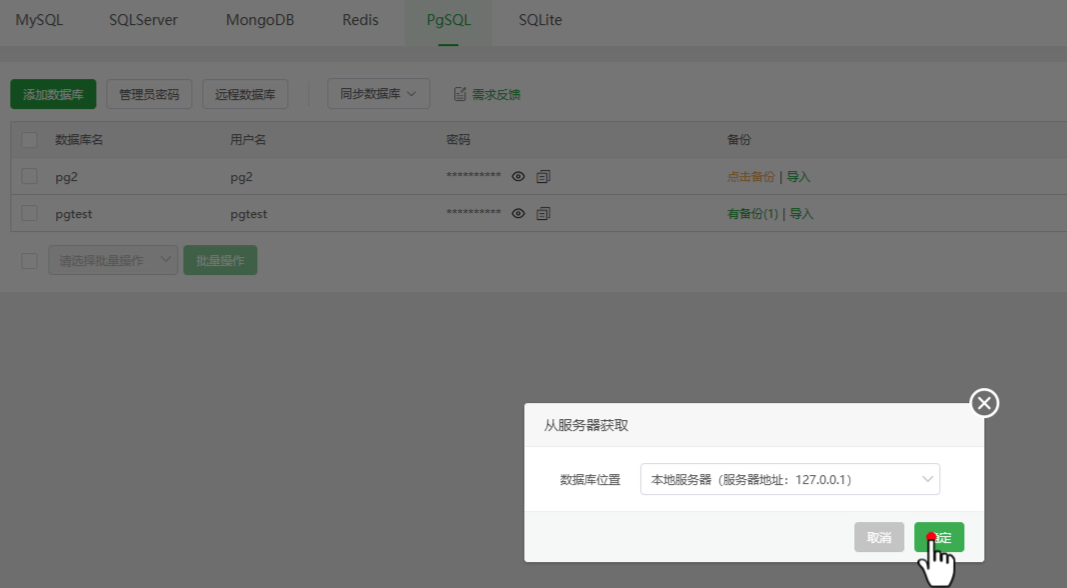The width and height of the screenshot is (1067, 588).
Task: Click the 备份 column header
Action: tap(739, 140)
